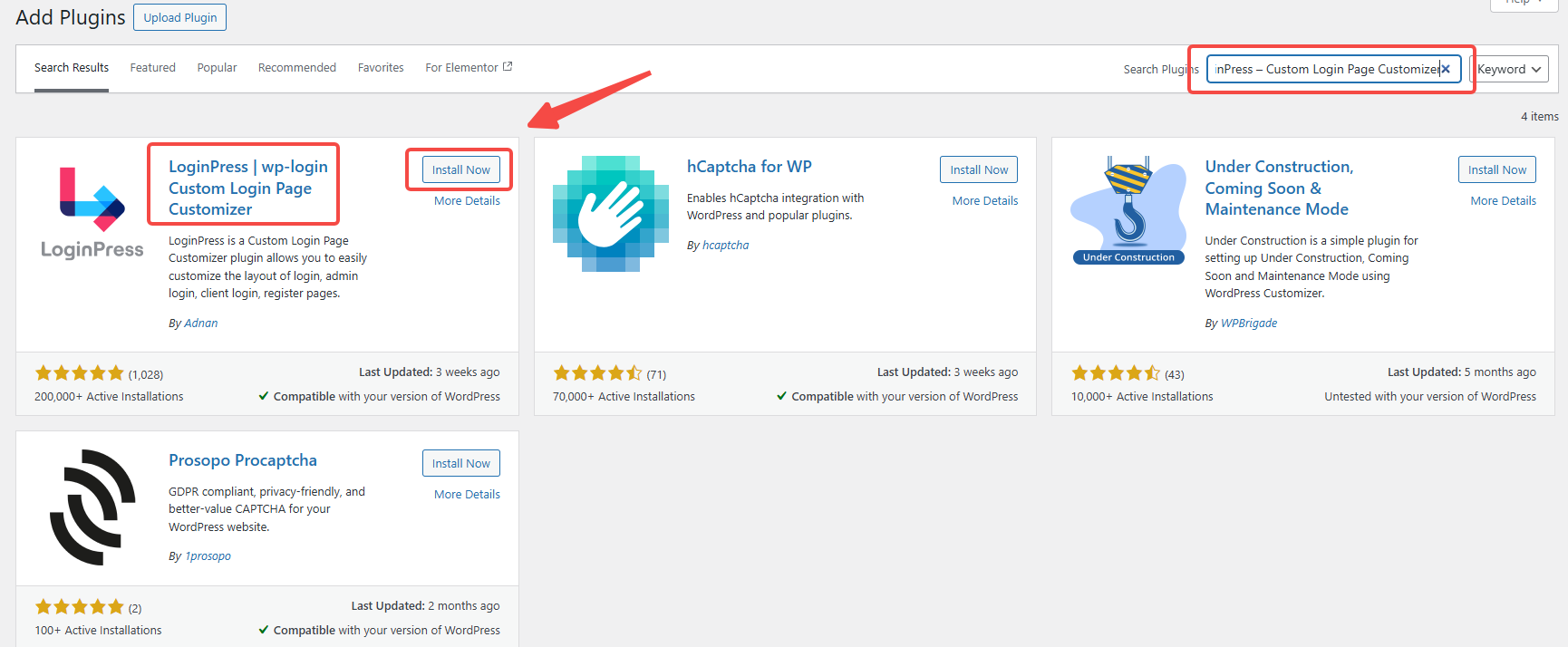Screen dimensions: 1568x647
Task: Open More Details for Under Construction plugin
Action: [x=1503, y=201]
